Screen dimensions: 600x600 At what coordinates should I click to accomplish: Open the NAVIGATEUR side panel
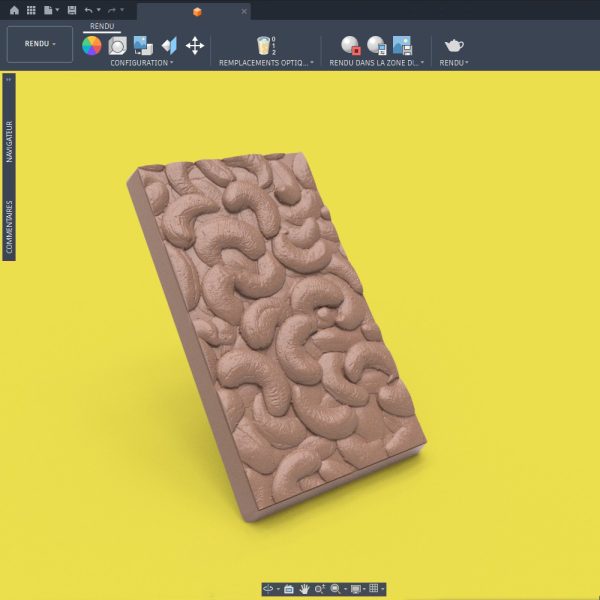coord(9,142)
